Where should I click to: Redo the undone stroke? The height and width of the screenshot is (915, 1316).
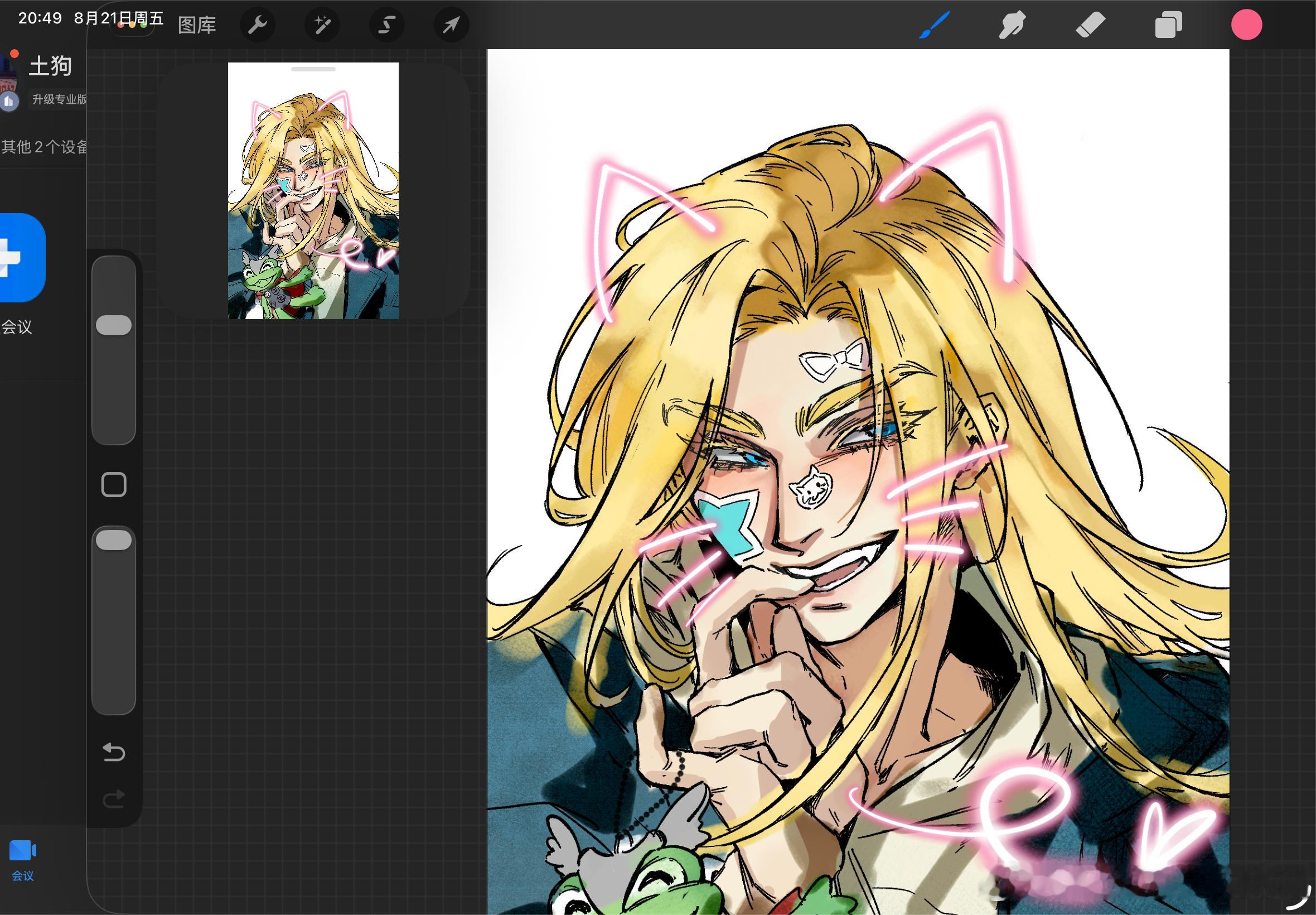(x=113, y=798)
